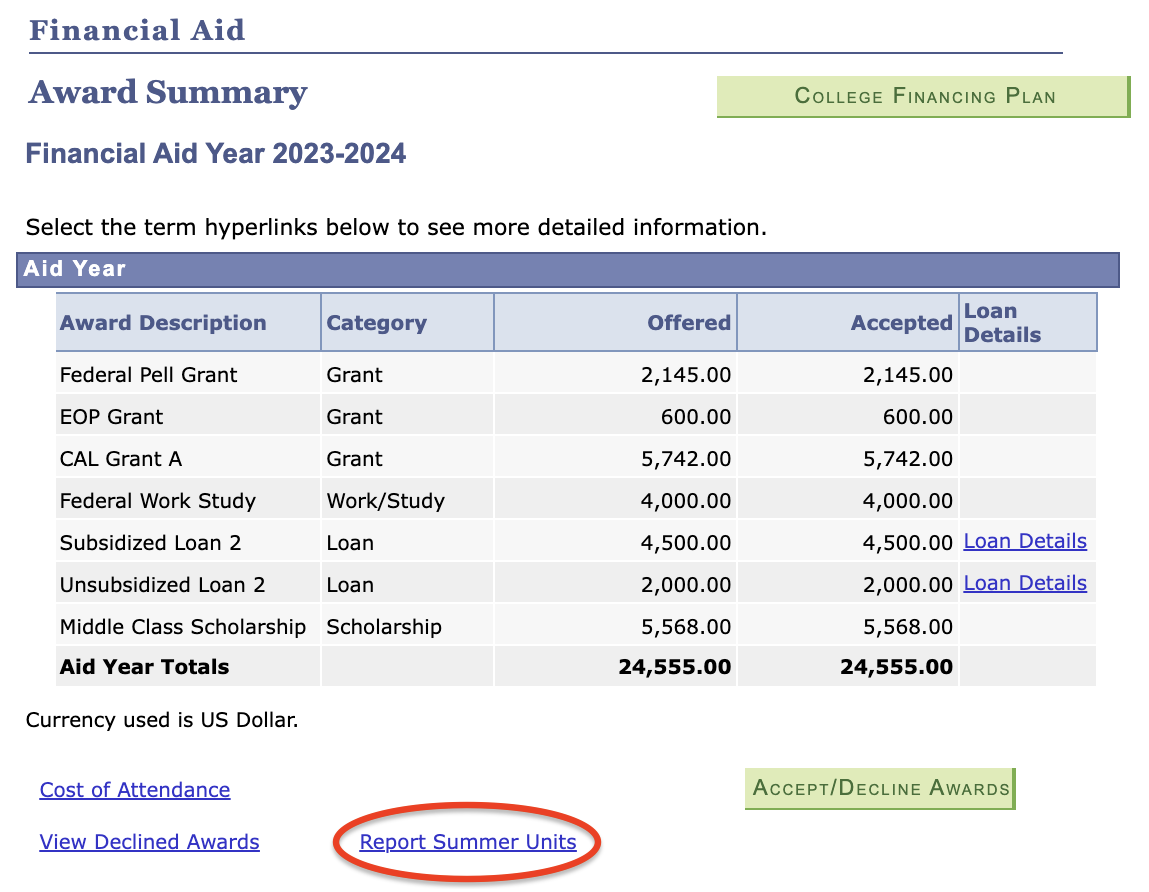Open the Report Summer Units link
1149x892 pixels.
tap(466, 841)
